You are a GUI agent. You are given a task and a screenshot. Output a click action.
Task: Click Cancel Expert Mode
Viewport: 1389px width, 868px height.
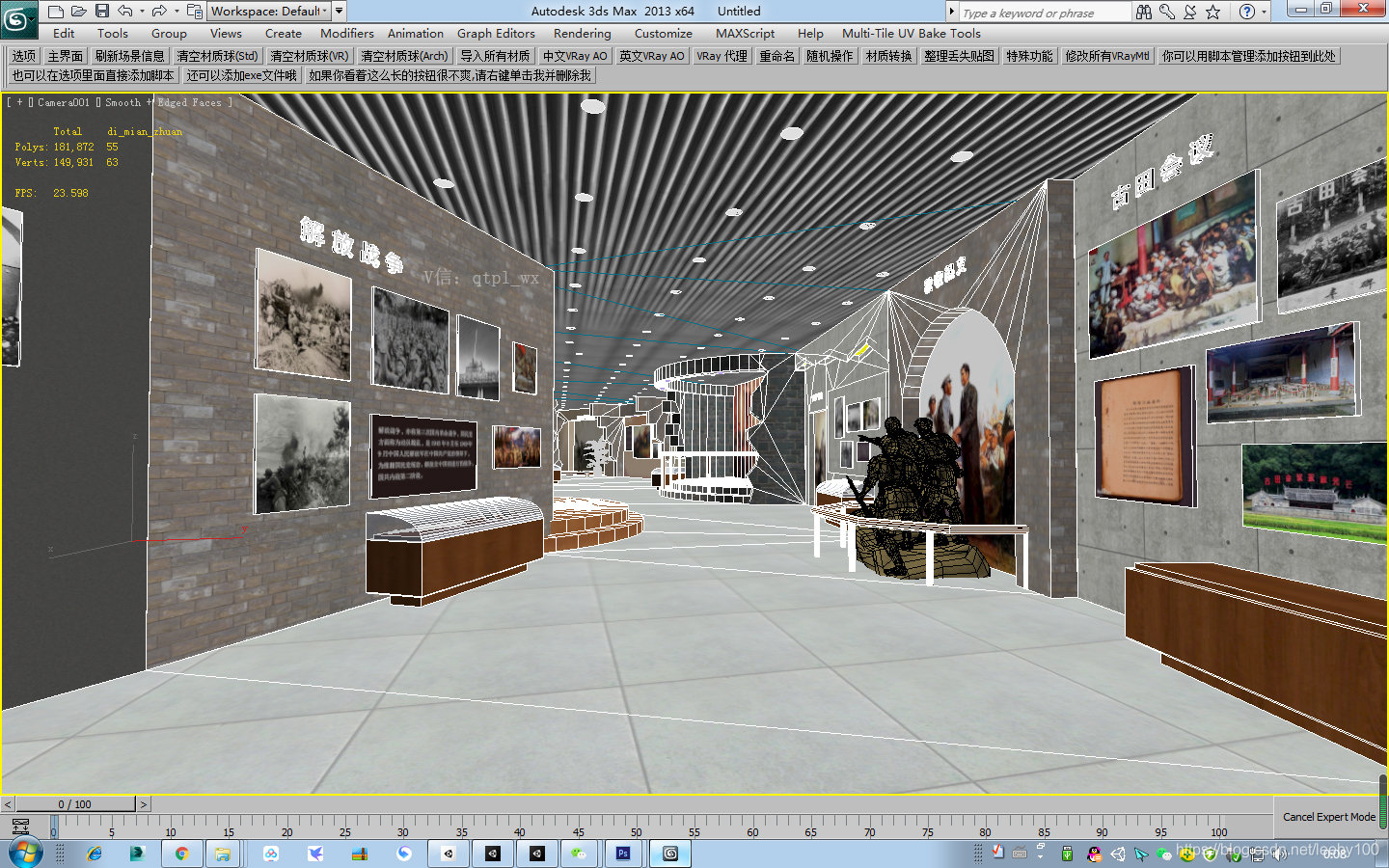[1329, 817]
